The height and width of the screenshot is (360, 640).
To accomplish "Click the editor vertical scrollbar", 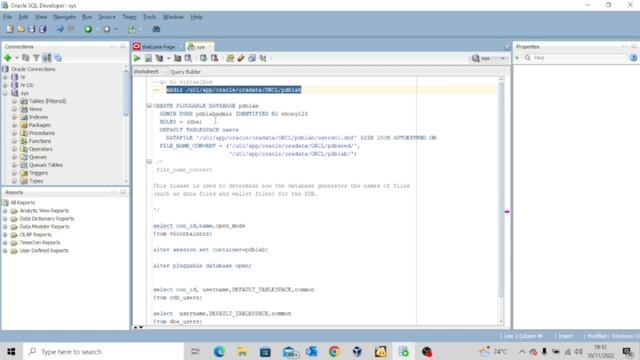I will (501, 190).
